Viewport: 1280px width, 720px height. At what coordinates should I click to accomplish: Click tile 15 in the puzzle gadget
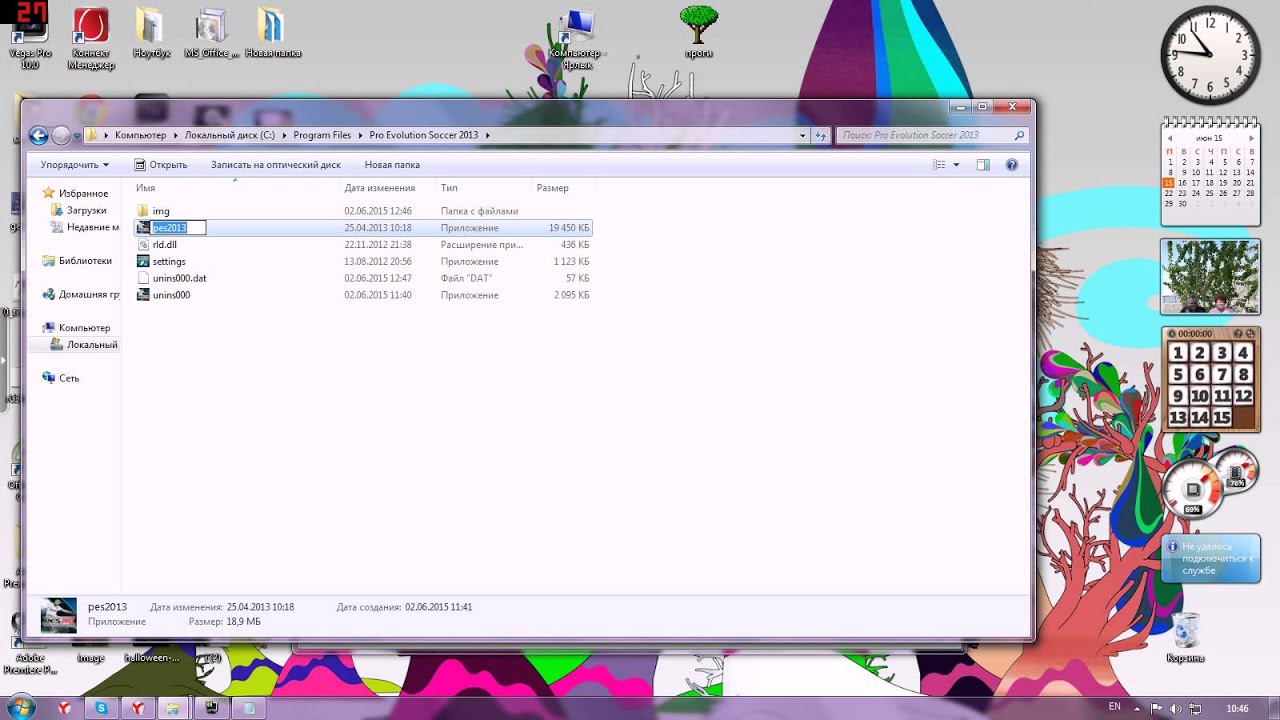tap(1221, 418)
